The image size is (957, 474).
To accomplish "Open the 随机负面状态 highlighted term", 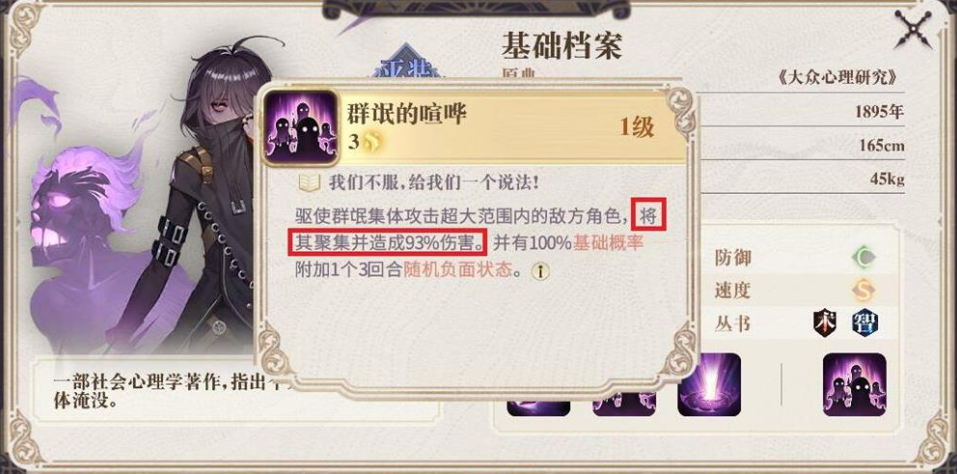I will 457,271.
